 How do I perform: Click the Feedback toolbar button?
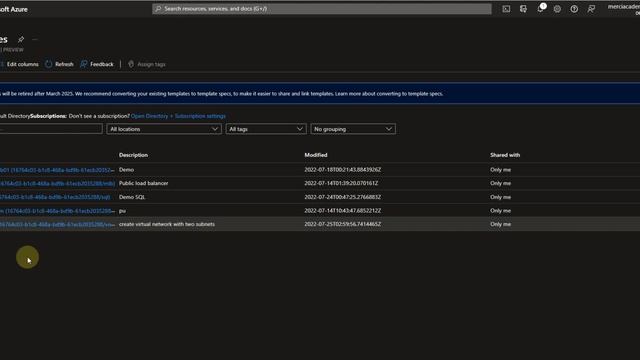(97, 64)
